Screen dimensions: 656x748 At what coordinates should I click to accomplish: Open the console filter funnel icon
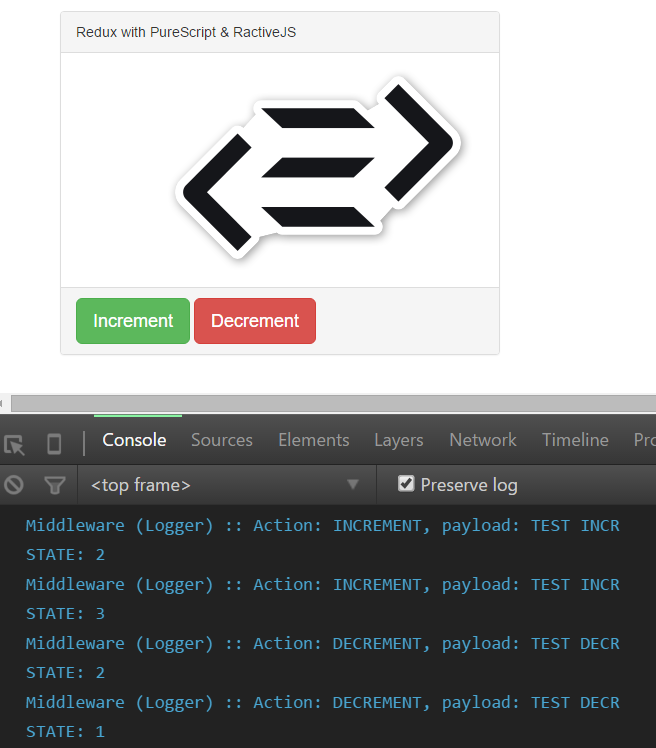click(x=55, y=485)
